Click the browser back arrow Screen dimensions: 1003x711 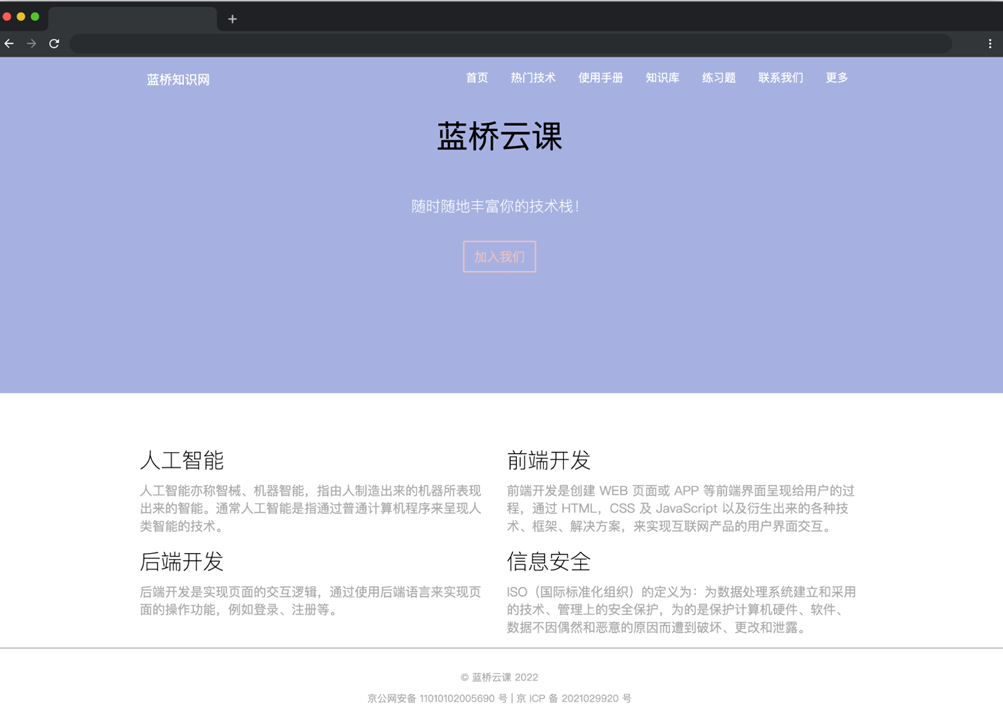[9, 44]
